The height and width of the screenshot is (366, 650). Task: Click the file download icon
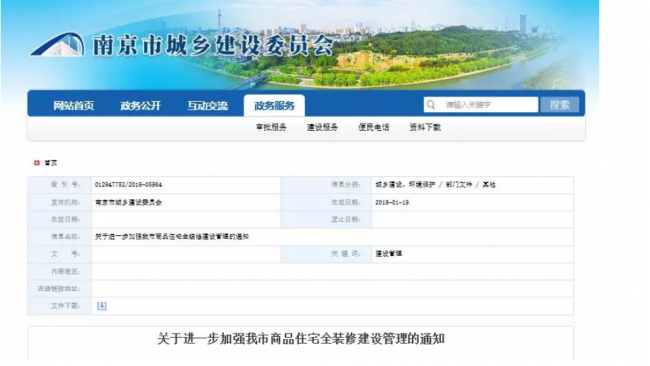click(x=102, y=306)
